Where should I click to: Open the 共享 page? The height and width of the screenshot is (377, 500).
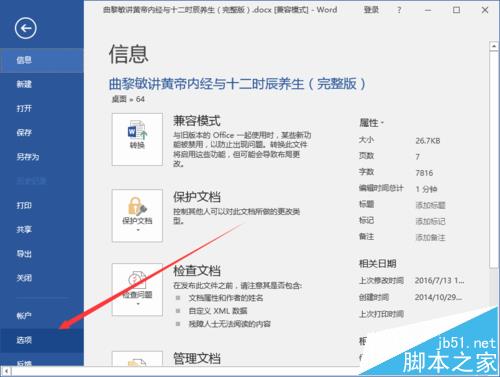[x=42, y=230]
